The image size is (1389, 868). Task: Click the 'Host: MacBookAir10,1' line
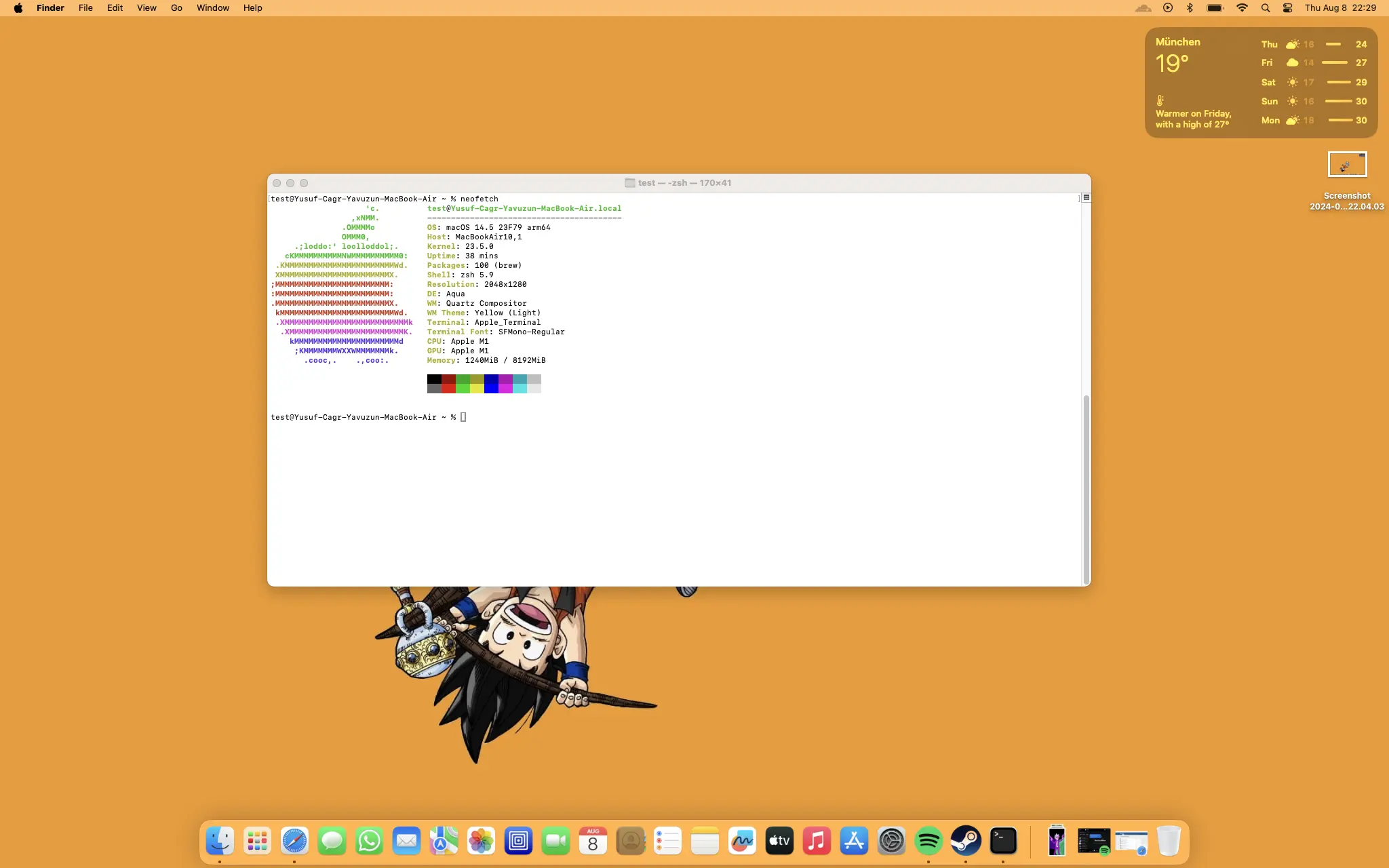tap(474, 237)
